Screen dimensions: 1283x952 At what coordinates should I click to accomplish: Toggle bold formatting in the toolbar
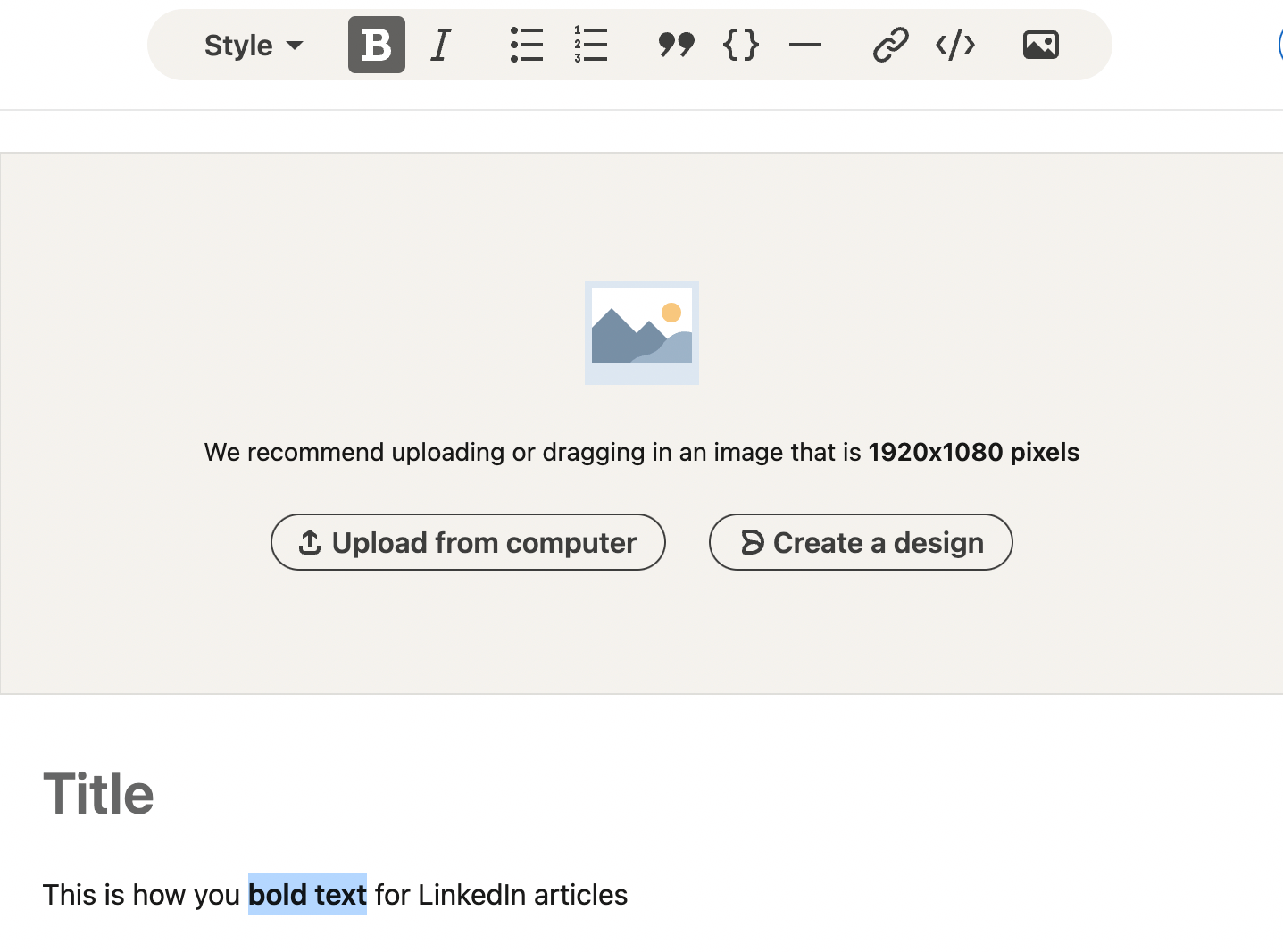pos(376,45)
